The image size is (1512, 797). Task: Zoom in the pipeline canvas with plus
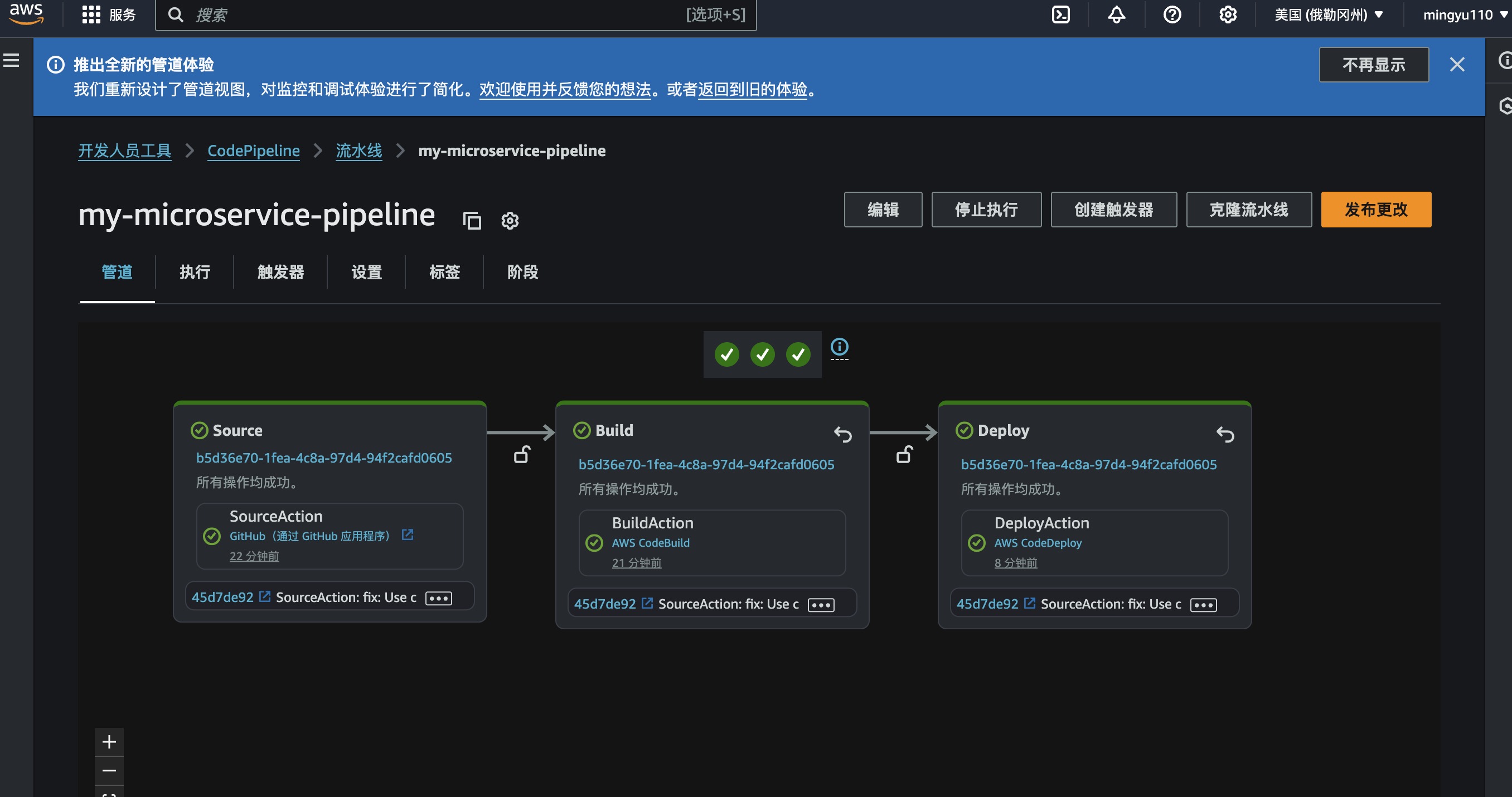coord(109,742)
